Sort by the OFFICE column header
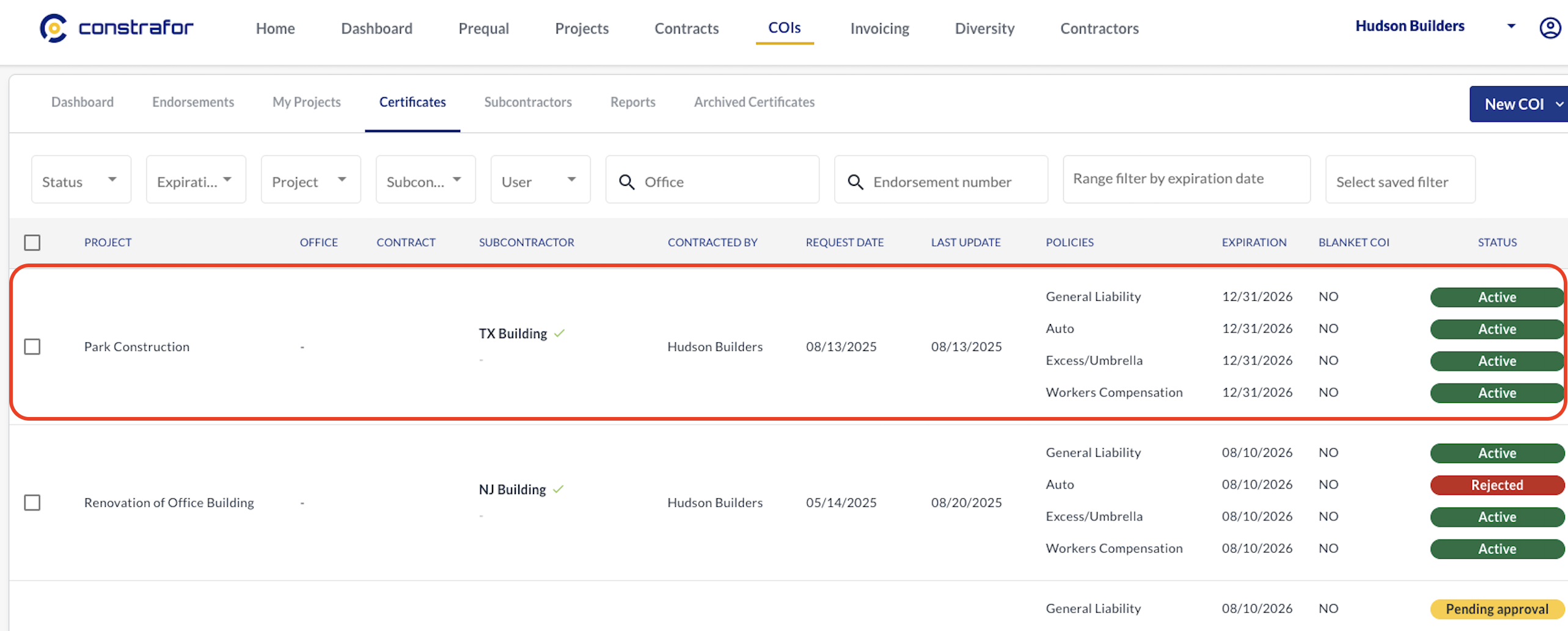Screen dimensions: 1568x631 318,243
